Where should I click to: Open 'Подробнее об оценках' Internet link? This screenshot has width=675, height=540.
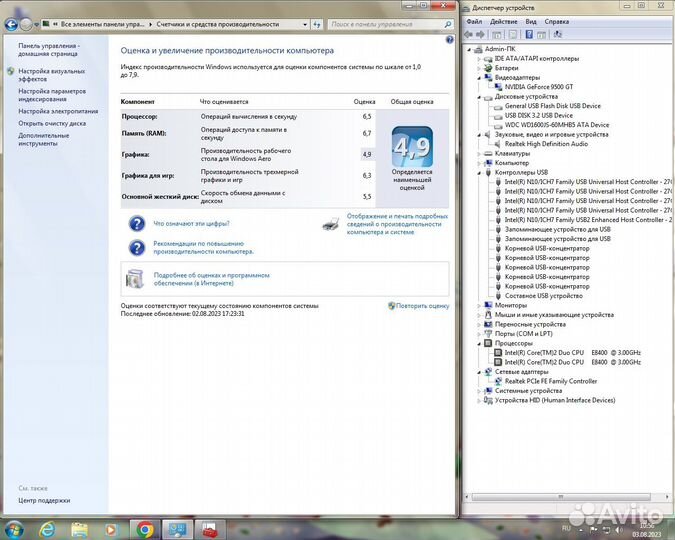click(x=211, y=279)
